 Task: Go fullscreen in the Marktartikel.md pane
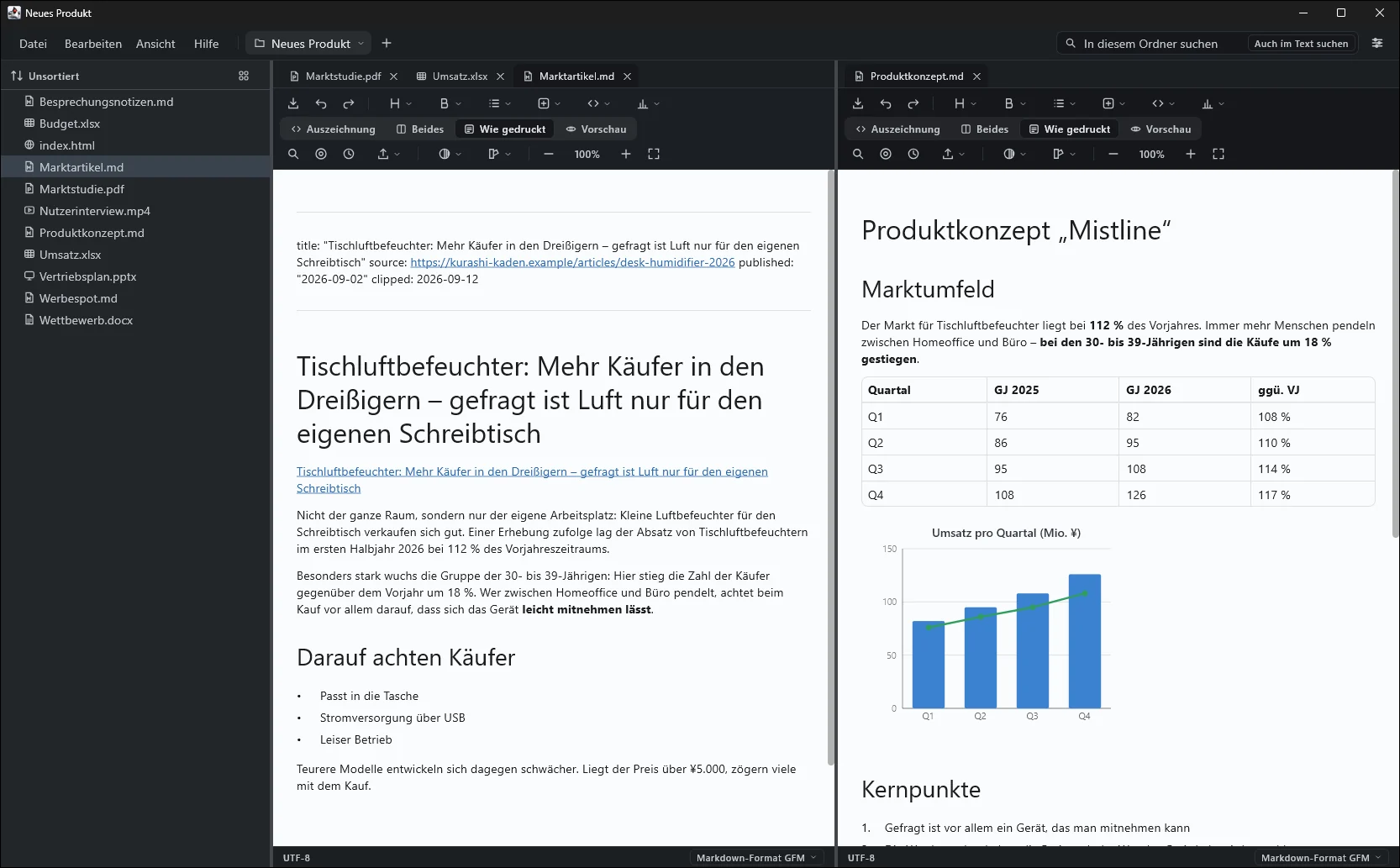(x=654, y=154)
